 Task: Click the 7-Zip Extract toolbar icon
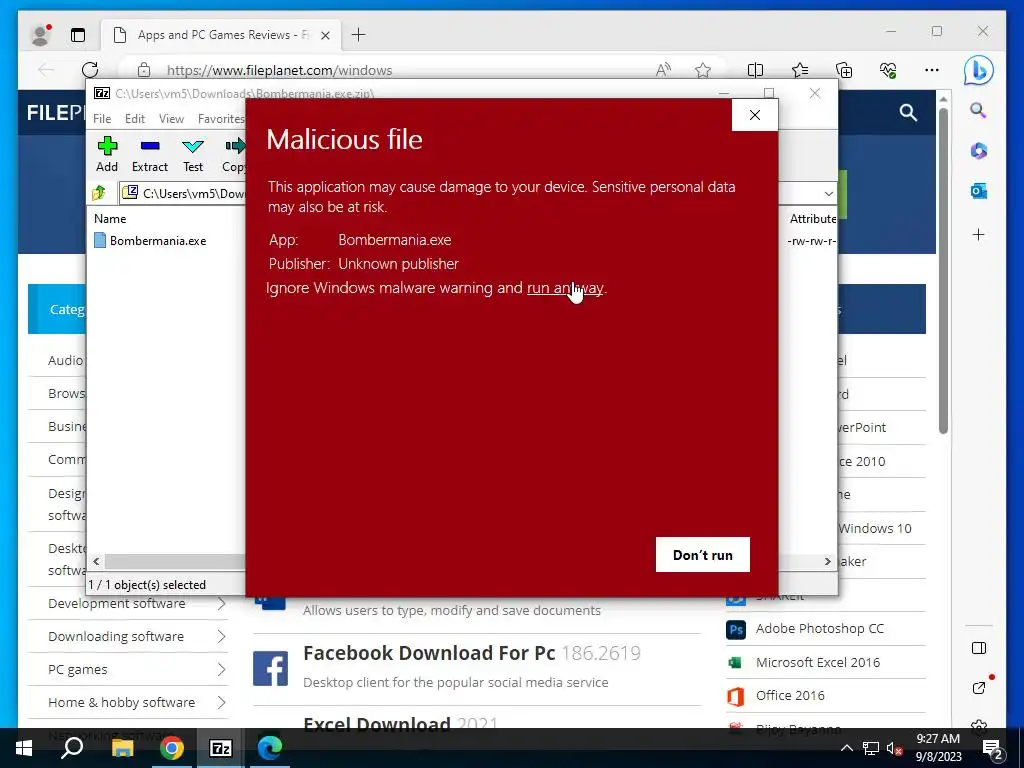tap(150, 146)
